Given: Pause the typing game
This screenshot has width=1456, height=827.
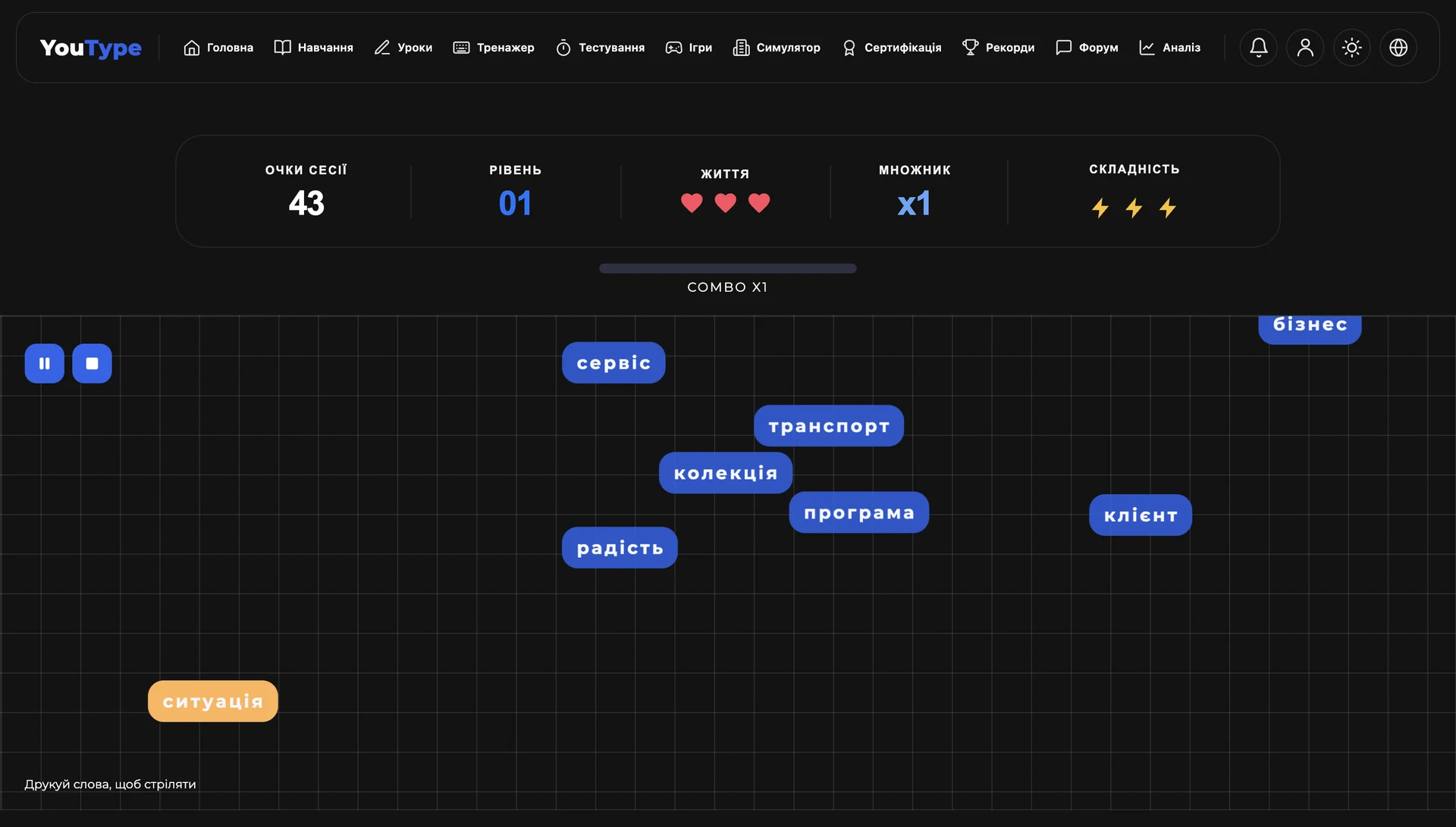Looking at the screenshot, I should [44, 363].
